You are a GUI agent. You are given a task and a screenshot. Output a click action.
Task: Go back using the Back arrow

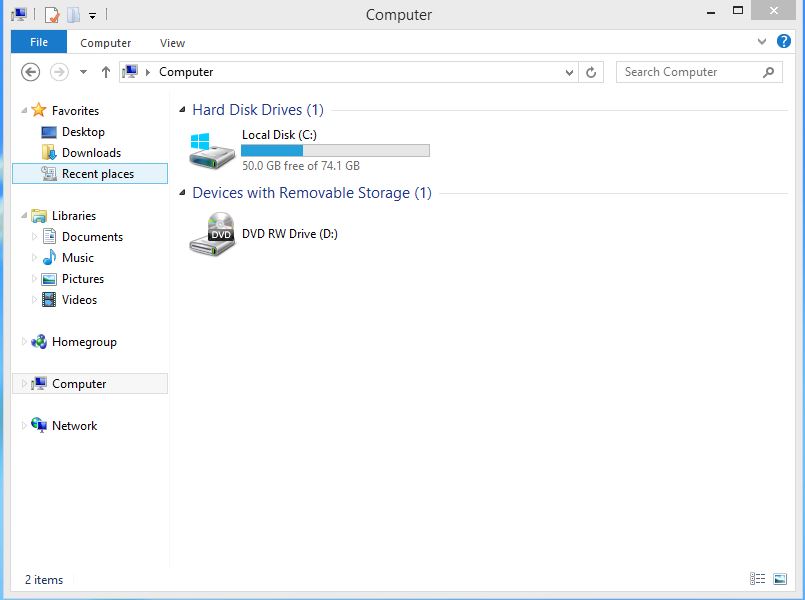pyautogui.click(x=30, y=72)
